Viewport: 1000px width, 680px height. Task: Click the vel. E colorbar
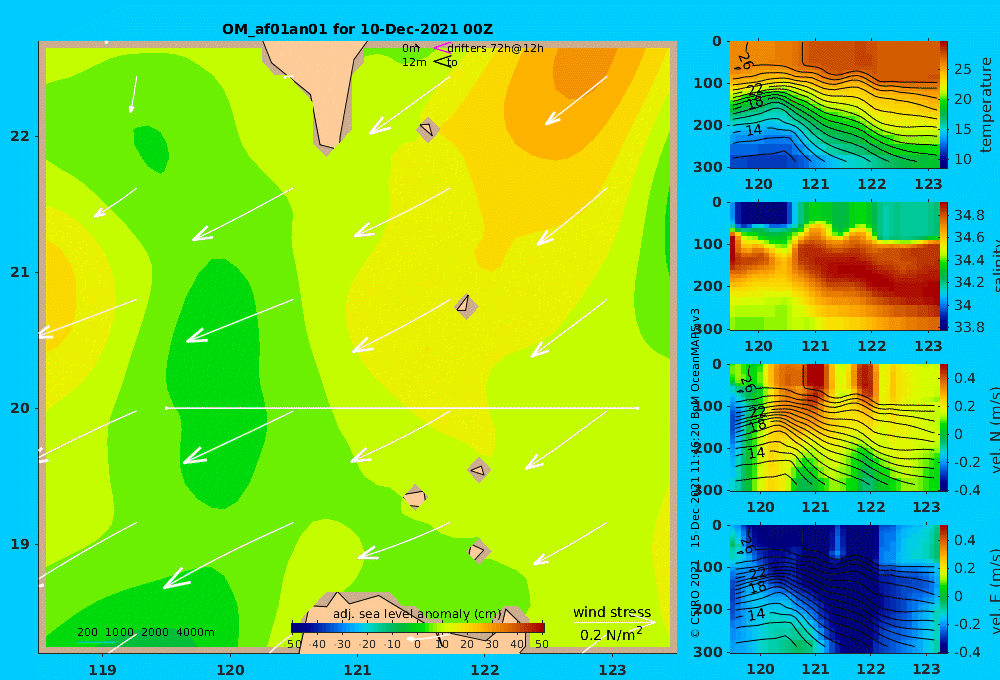[x=944, y=589]
